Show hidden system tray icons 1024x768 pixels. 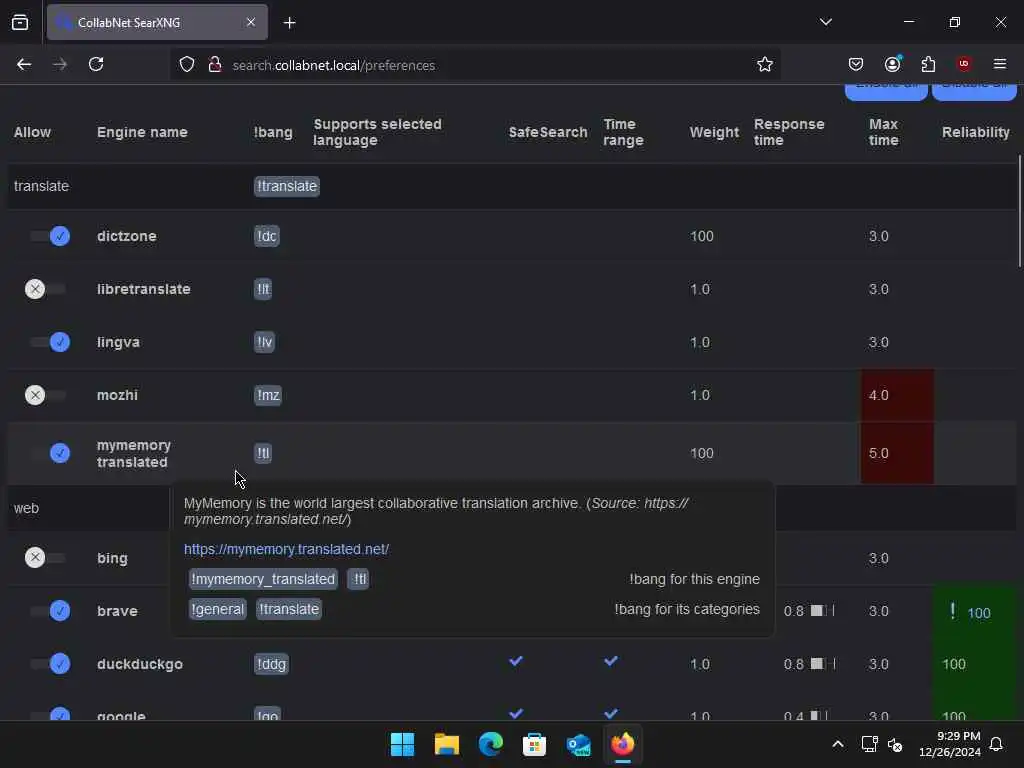[x=838, y=744]
